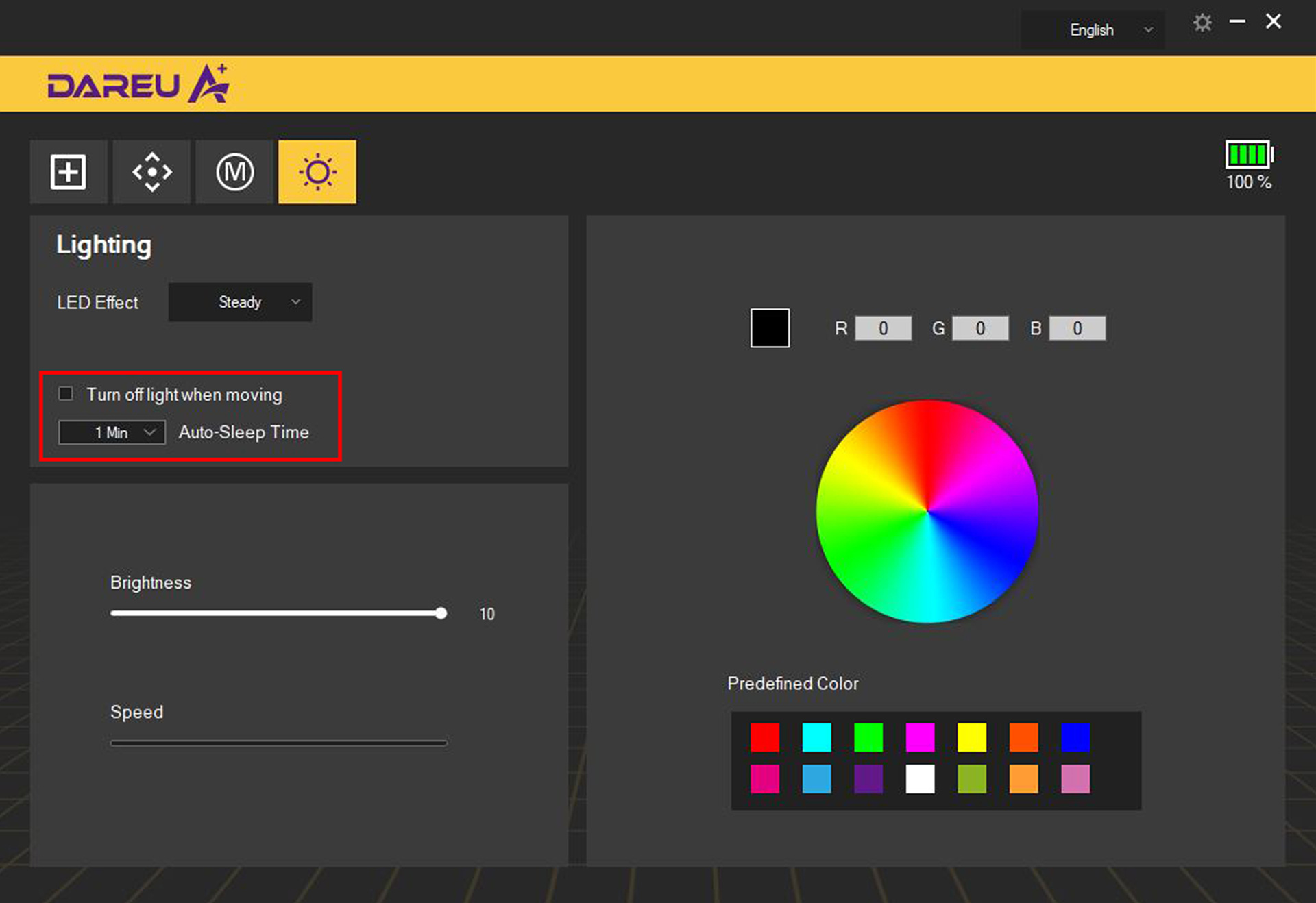This screenshot has height=903, width=1316.
Task: Click the current color preview black square
Action: [x=770, y=328]
